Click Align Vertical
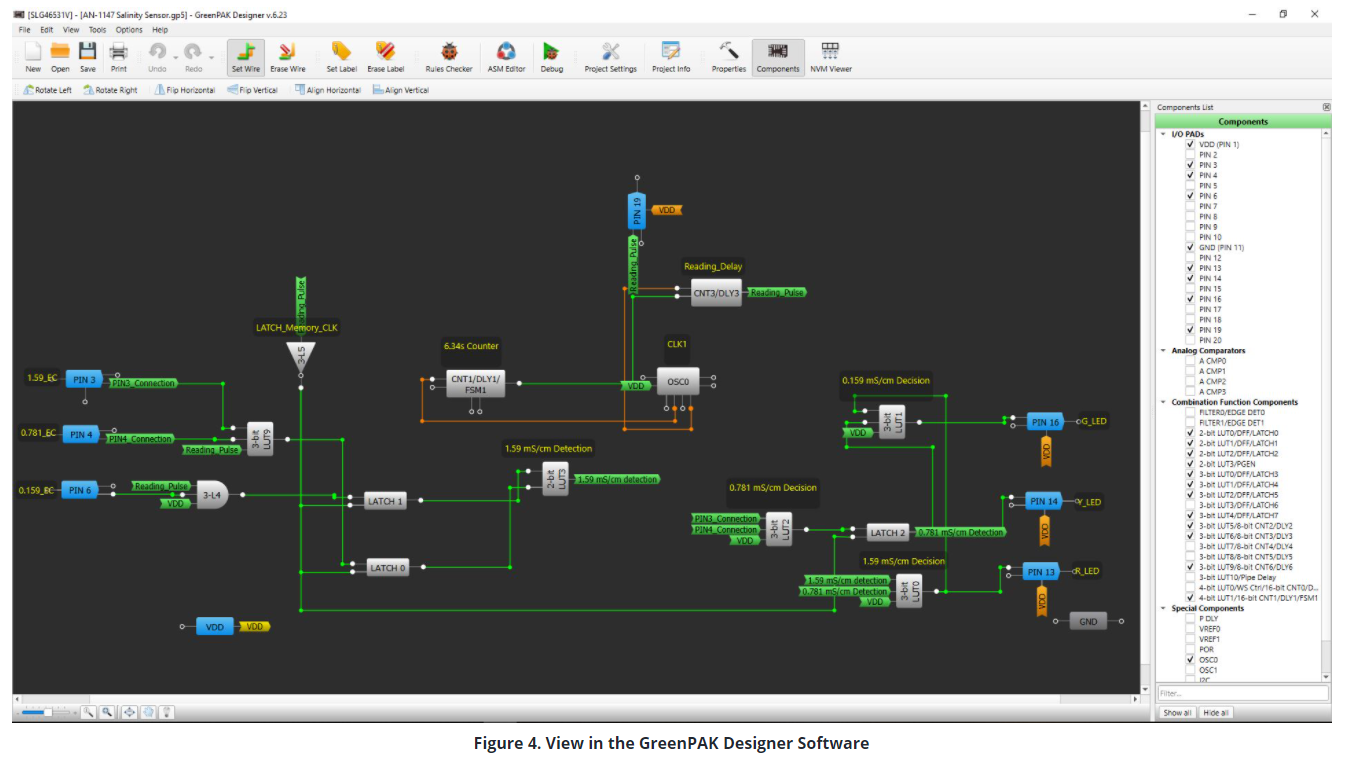1345x761 pixels. [400, 90]
